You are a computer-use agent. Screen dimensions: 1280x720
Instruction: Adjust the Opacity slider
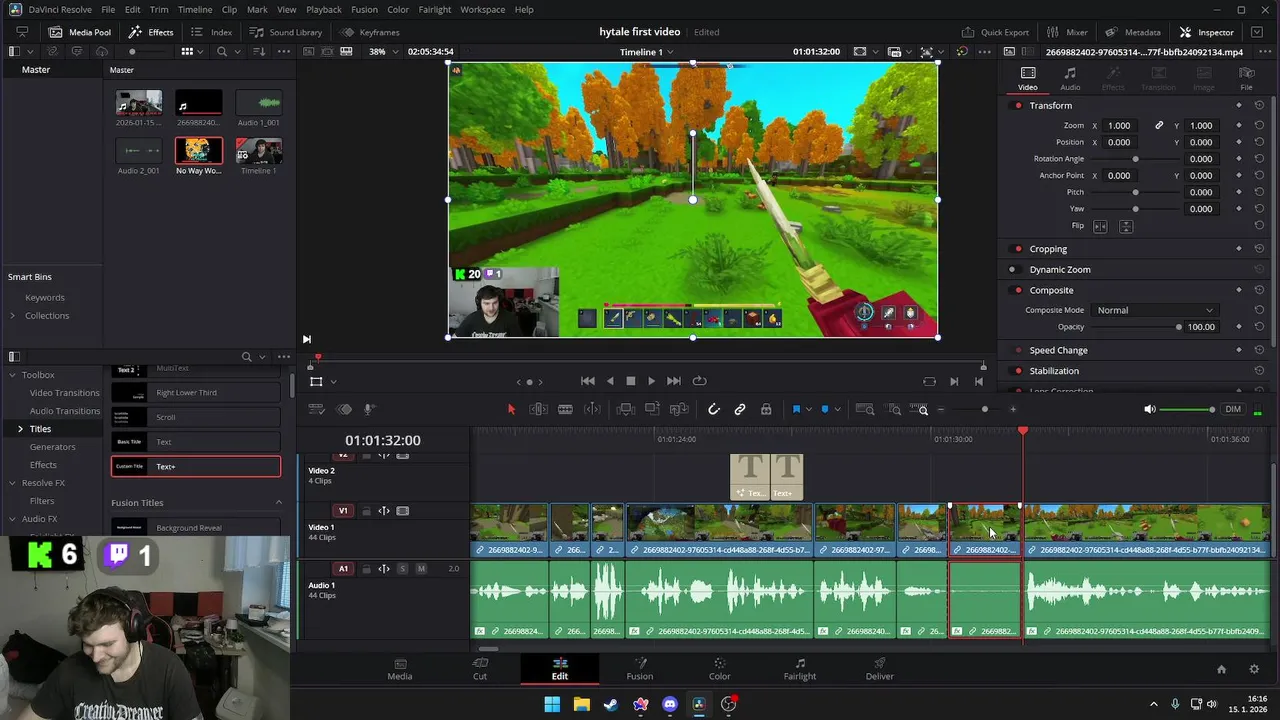tap(1135, 327)
